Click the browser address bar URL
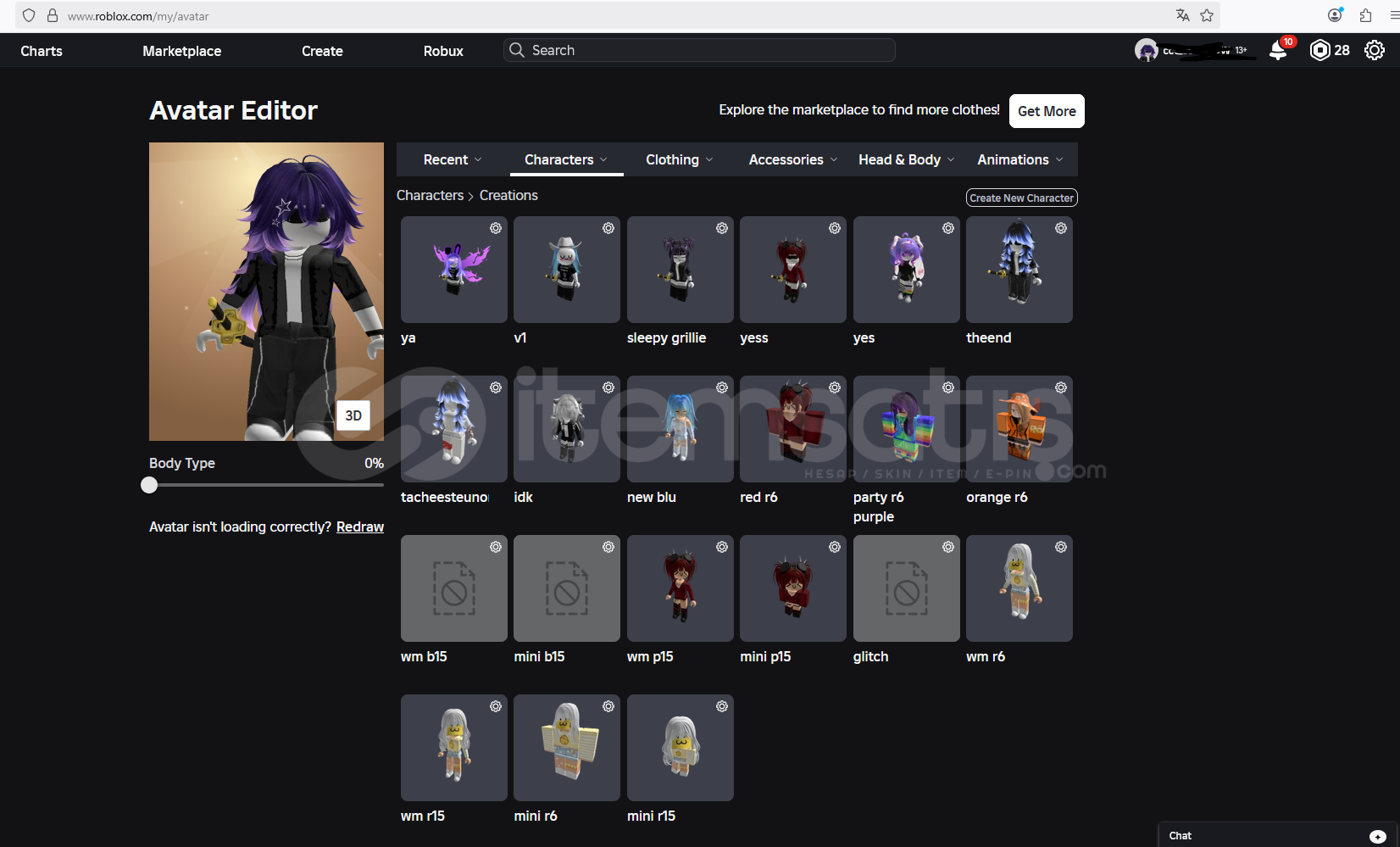The height and width of the screenshot is (847, 1400). click(138, 16)
